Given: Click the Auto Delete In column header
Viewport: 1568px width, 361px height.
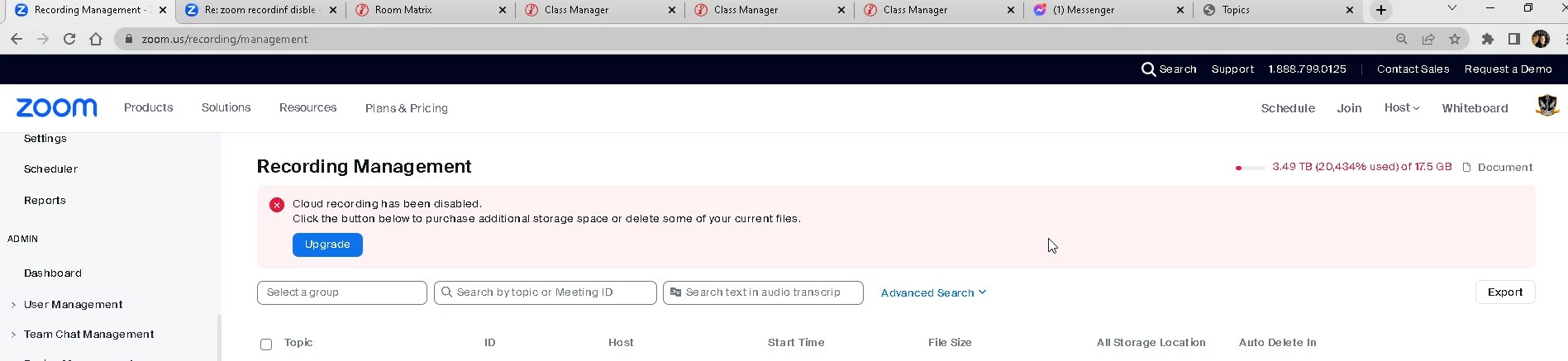Looking at the screenshot, I should 1278,343.
